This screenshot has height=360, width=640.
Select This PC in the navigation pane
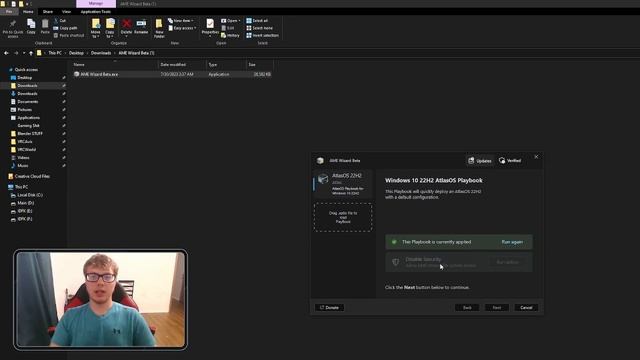tap(21, 187)
